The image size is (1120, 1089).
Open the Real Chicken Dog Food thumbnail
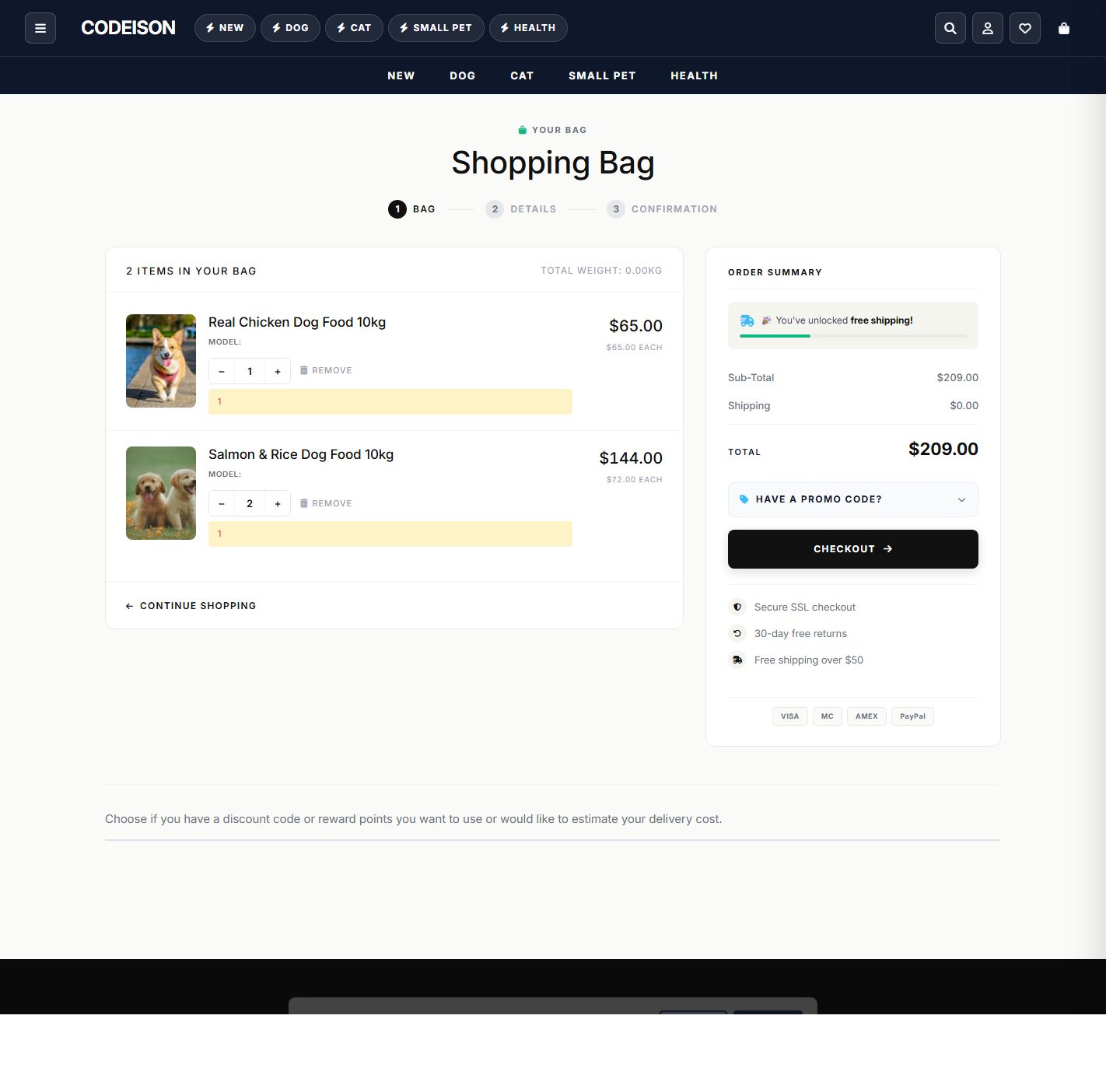tap(161, 361)
